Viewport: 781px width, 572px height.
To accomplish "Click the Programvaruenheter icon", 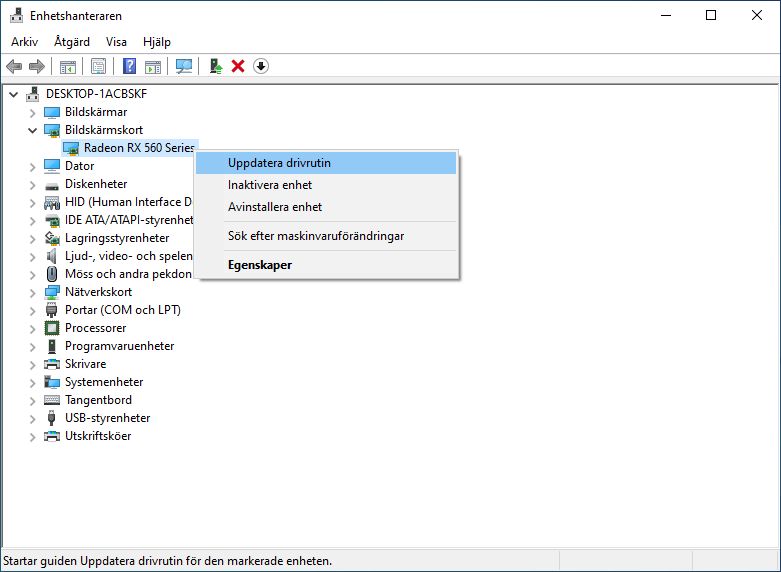I will (51, 346).
